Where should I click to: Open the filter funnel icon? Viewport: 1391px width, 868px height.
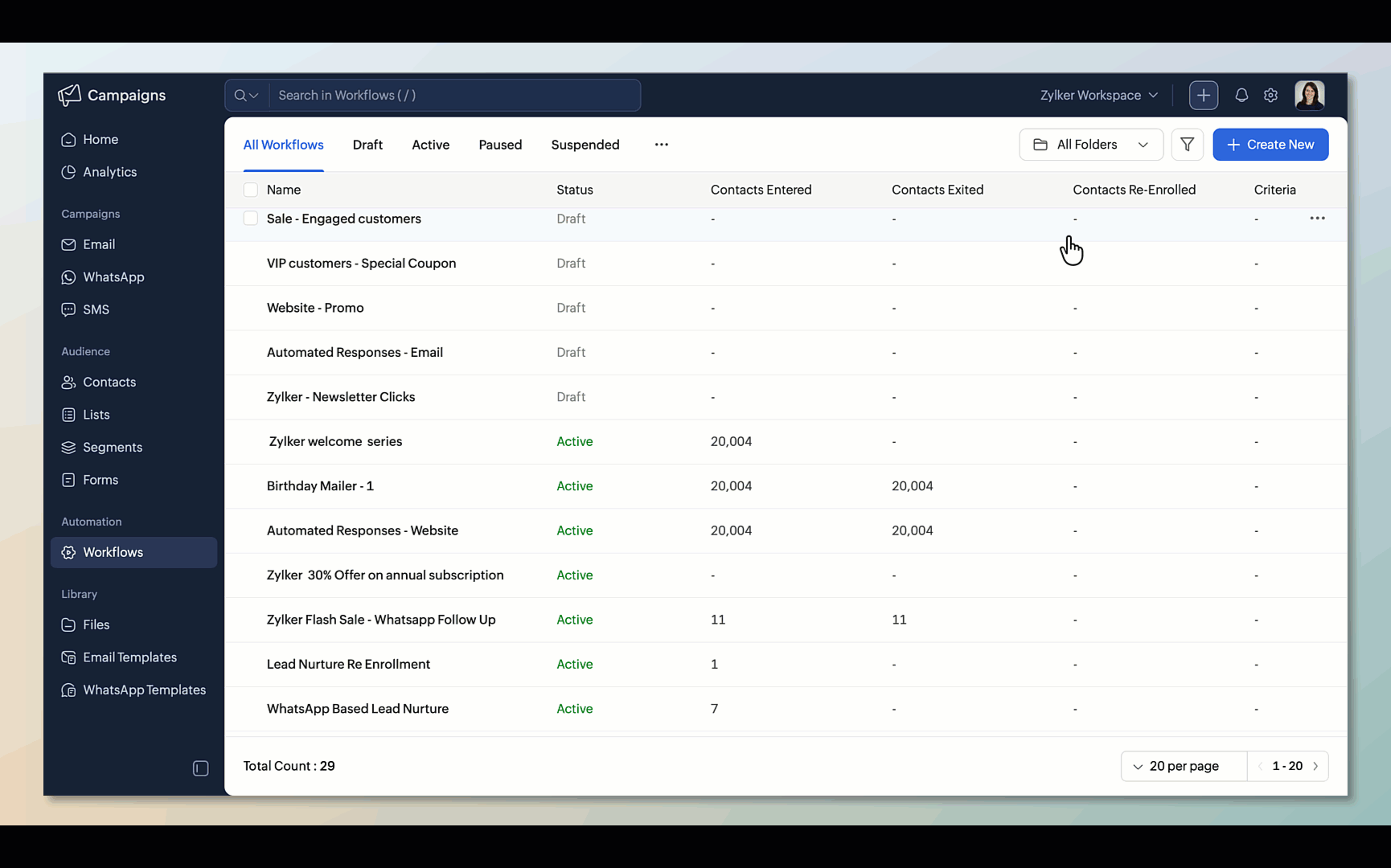1188,145
